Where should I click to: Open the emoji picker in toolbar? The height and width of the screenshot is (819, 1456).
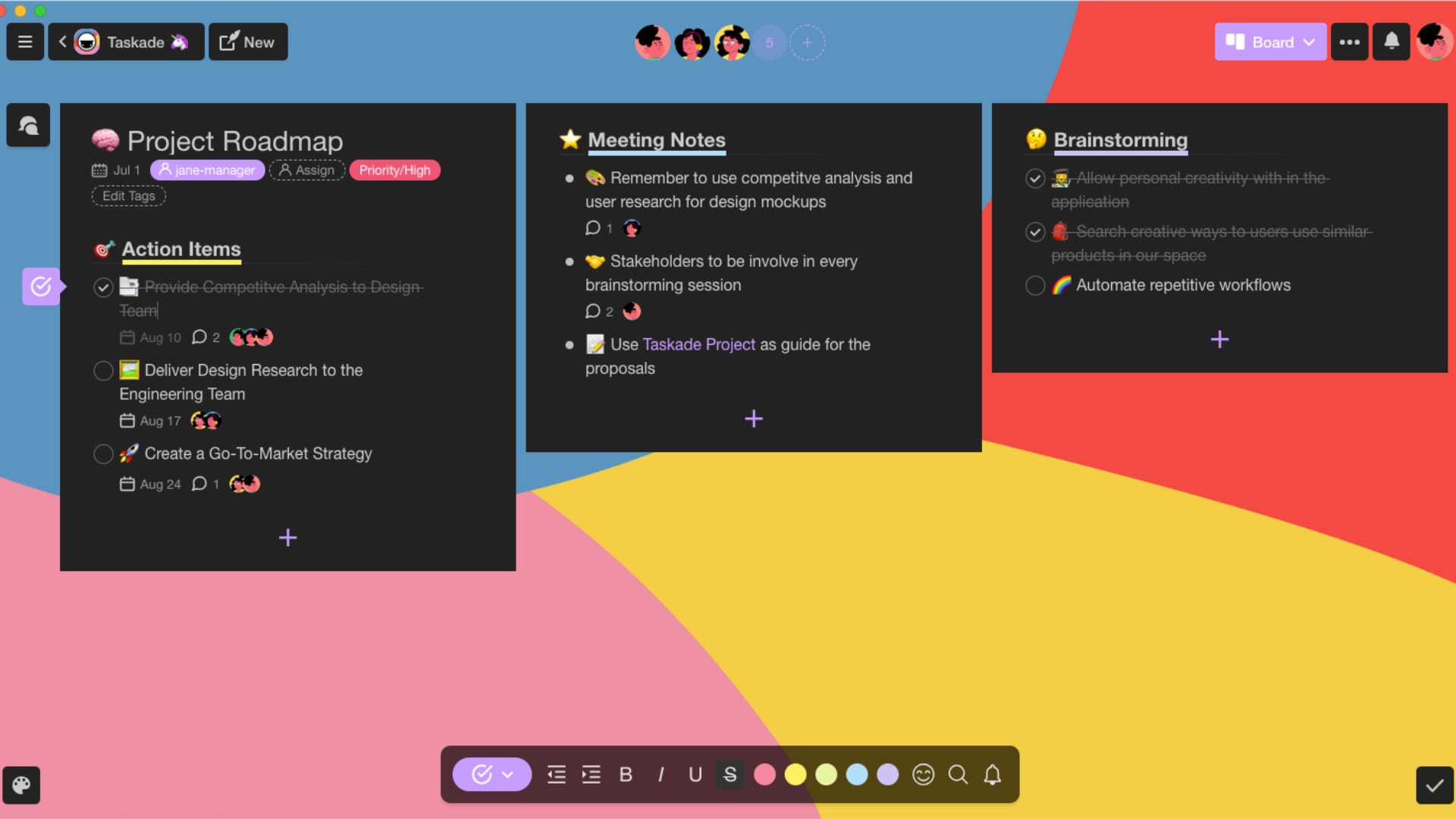tap(923, 774)
